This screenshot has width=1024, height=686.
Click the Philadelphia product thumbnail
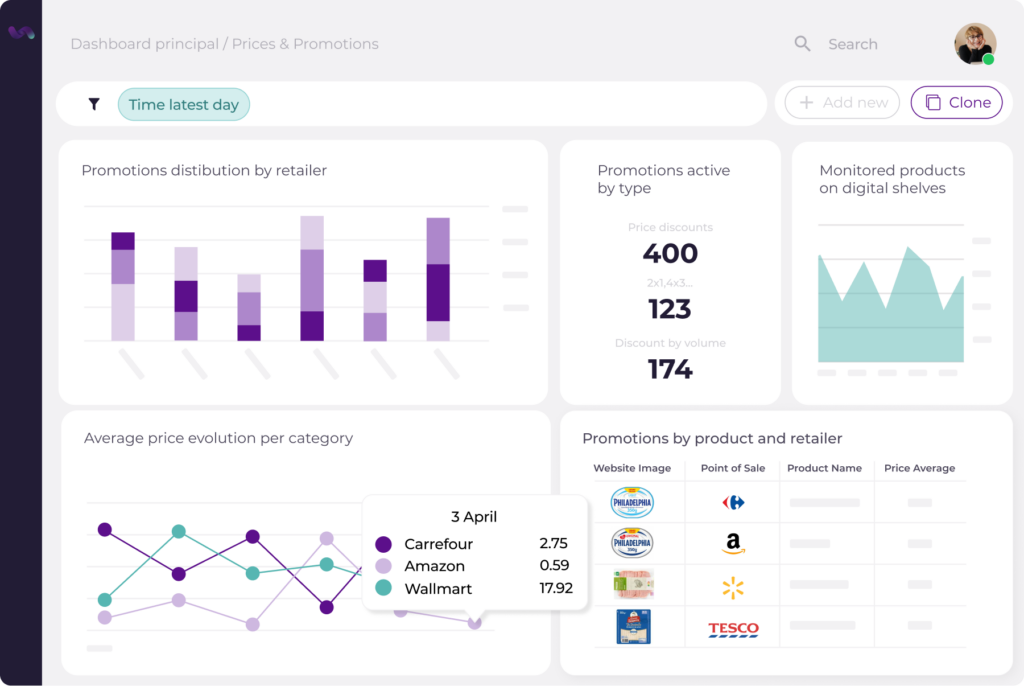(x=633, y=502)
